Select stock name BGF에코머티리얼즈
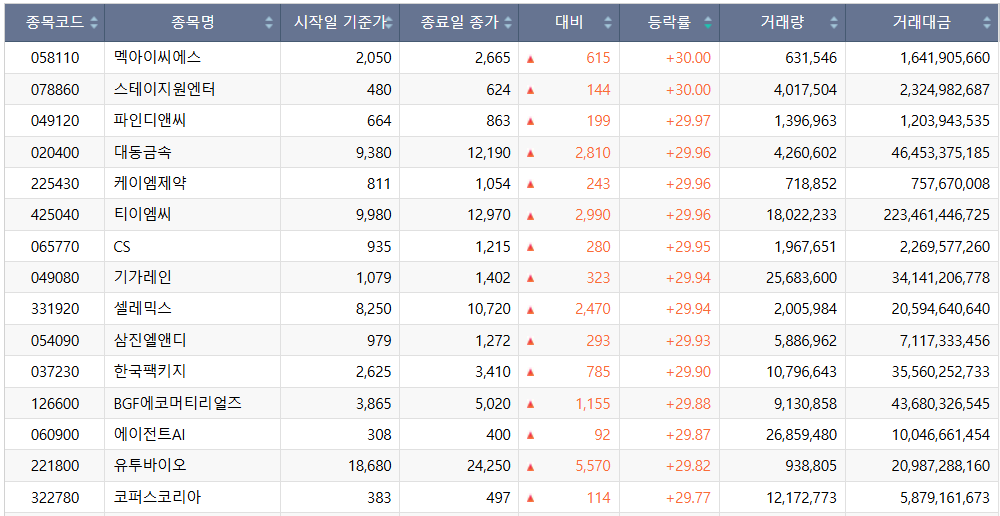The height and width of the screenshot is (516, 1000). click(x=178, y=403)
